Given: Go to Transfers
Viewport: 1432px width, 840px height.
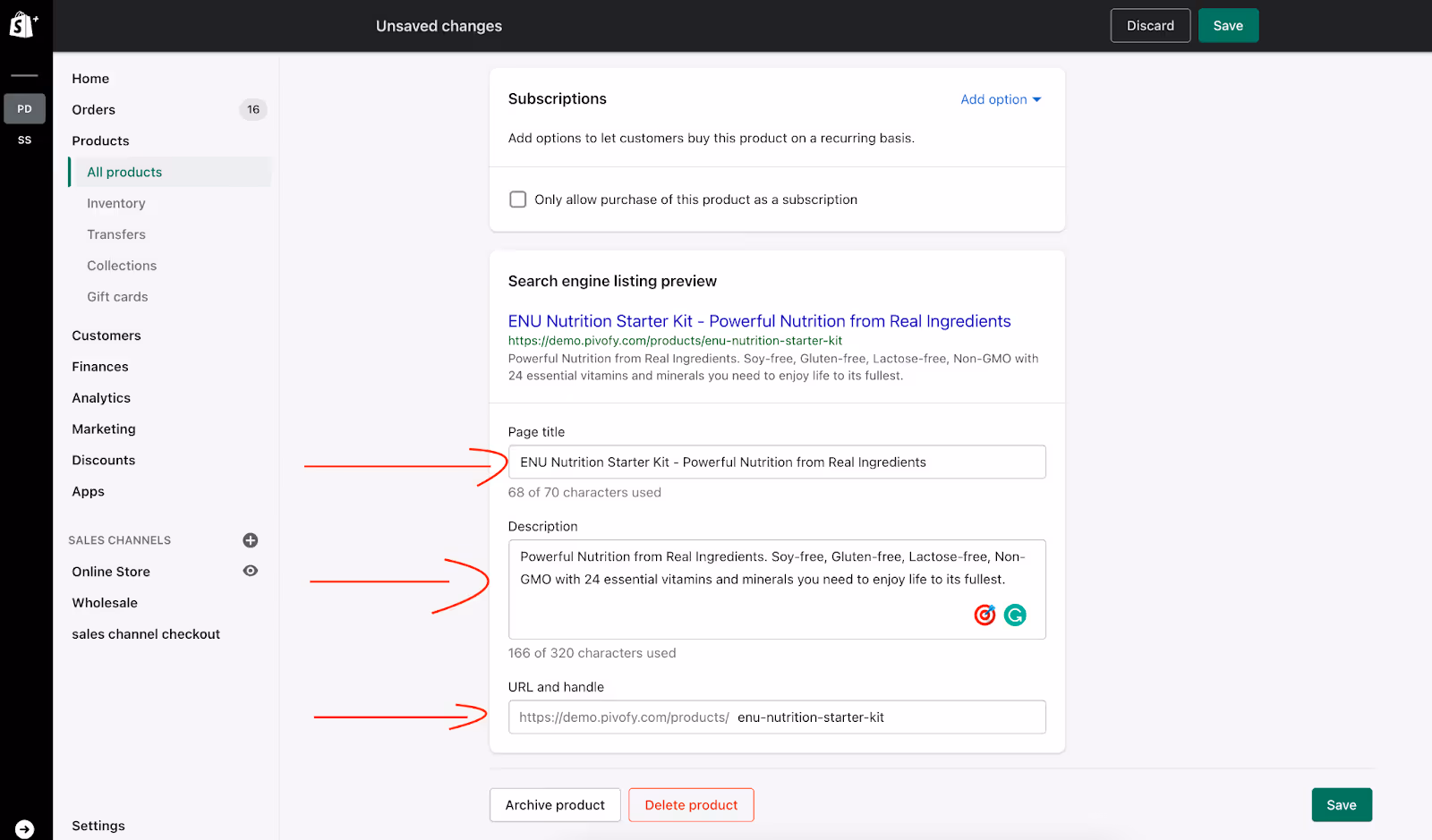Looking at the screenshot, I should point(116,234).
